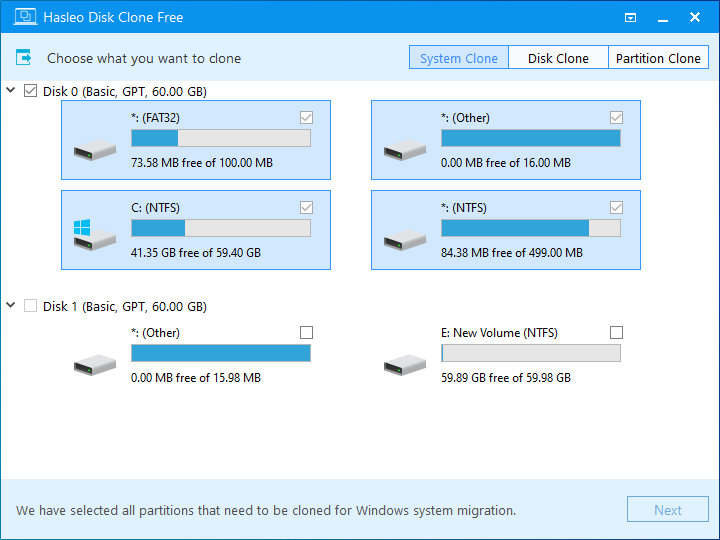Click the E: New Volume usage bar
This screenshot has width=720, height=540.
point(531,353)
